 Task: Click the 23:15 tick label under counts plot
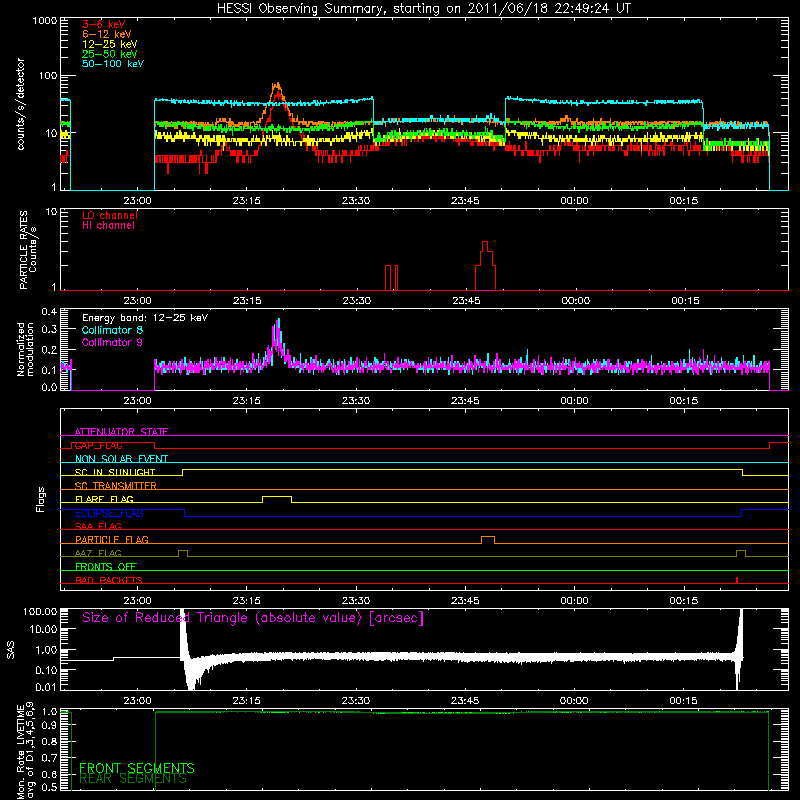246,201
